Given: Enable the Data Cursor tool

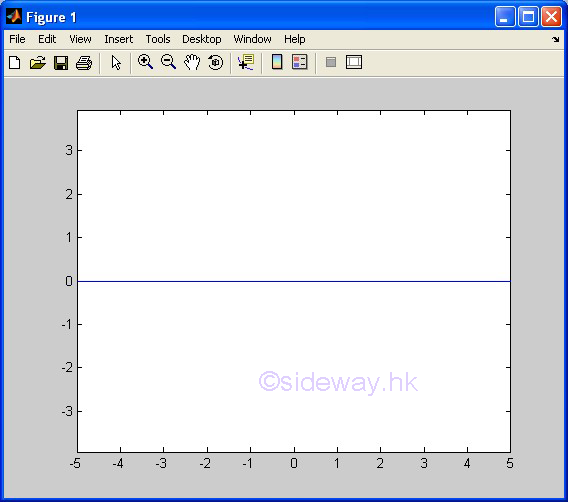Looking at the screenshot, I should pos(246,62).
